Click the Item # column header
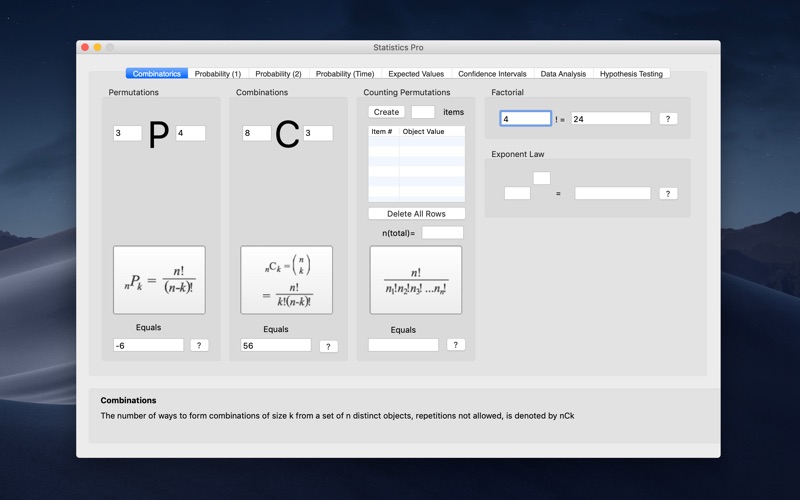Image resolution: width=800 pixels, height=500 pixels. point(384,131)
